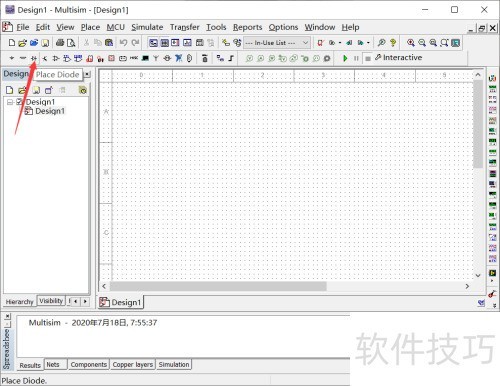Open the forward annotate dropdown arrow
The width and height of the screenshot is (500, 386).
pos(368,43)
